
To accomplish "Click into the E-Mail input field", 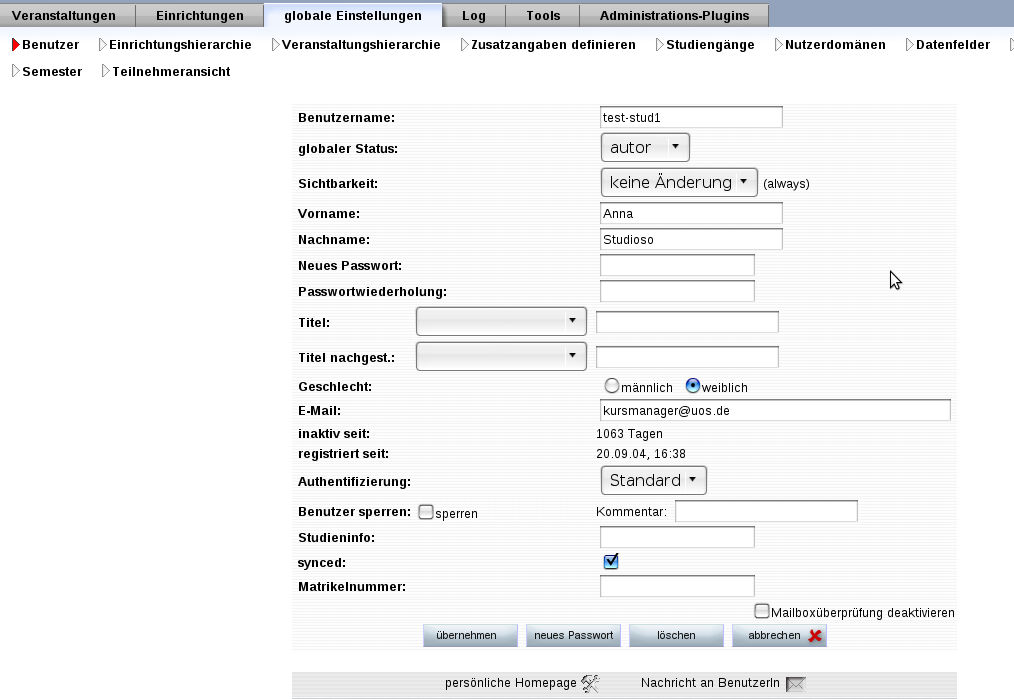I will point(774,411).
